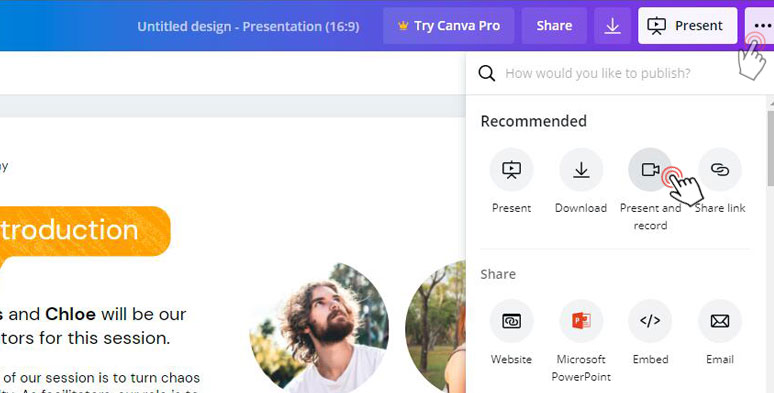This screenshot has width=774, height=393.
Task: Select the Email share option
Action: pyautogui.click(x=720, y=321)
